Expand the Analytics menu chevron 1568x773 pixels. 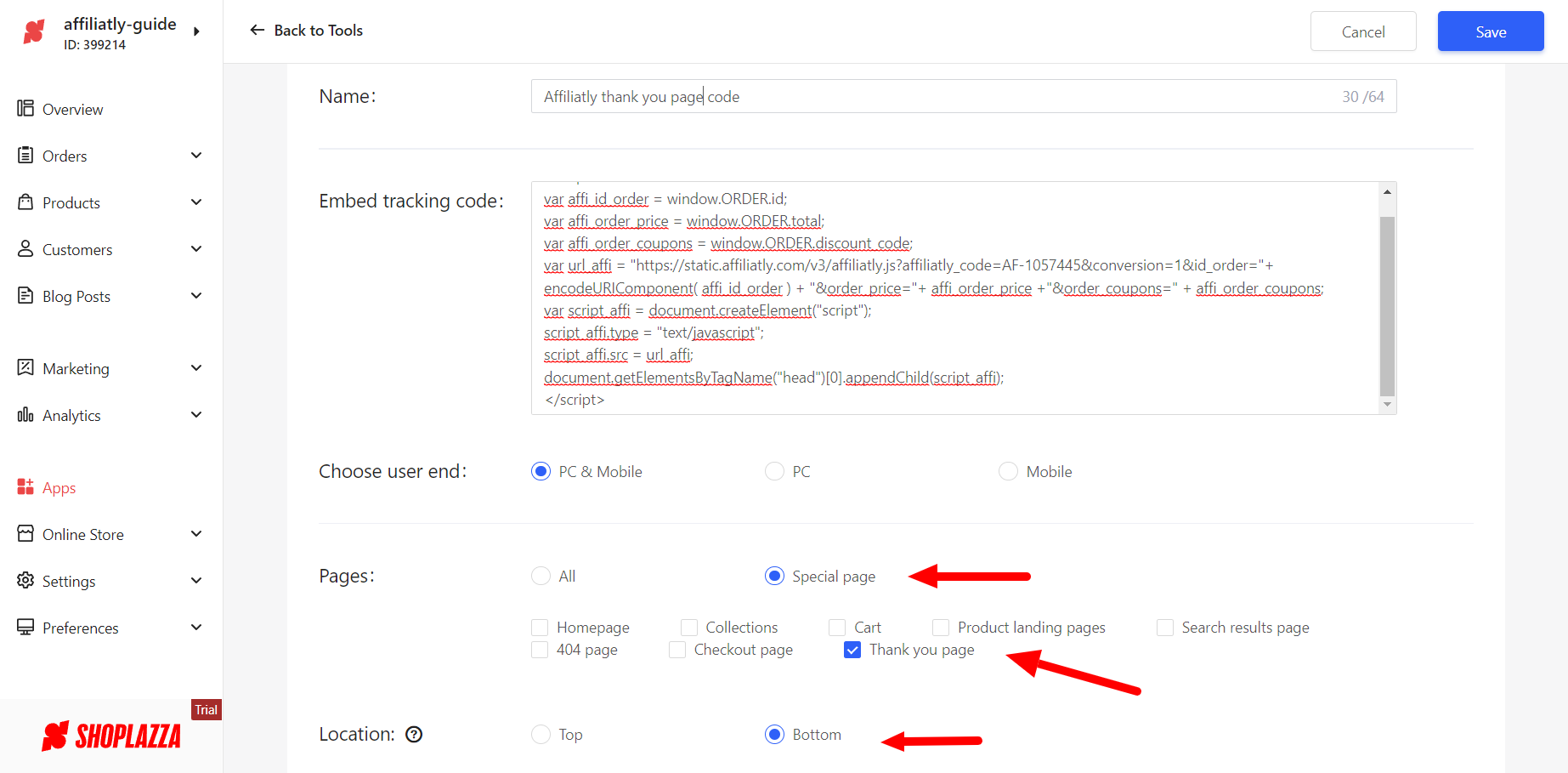point(196,415)
